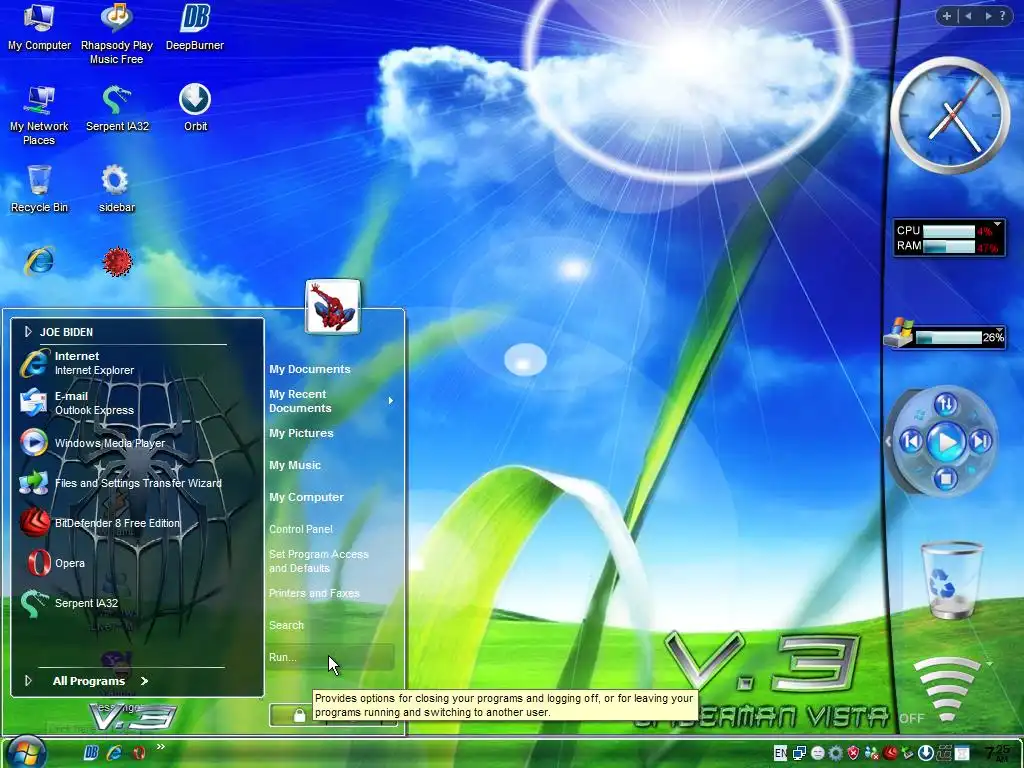This screenshot has width=1024, height=768.
Task: Open Opera from quick launch bar
Action: [x=138, y=753]
